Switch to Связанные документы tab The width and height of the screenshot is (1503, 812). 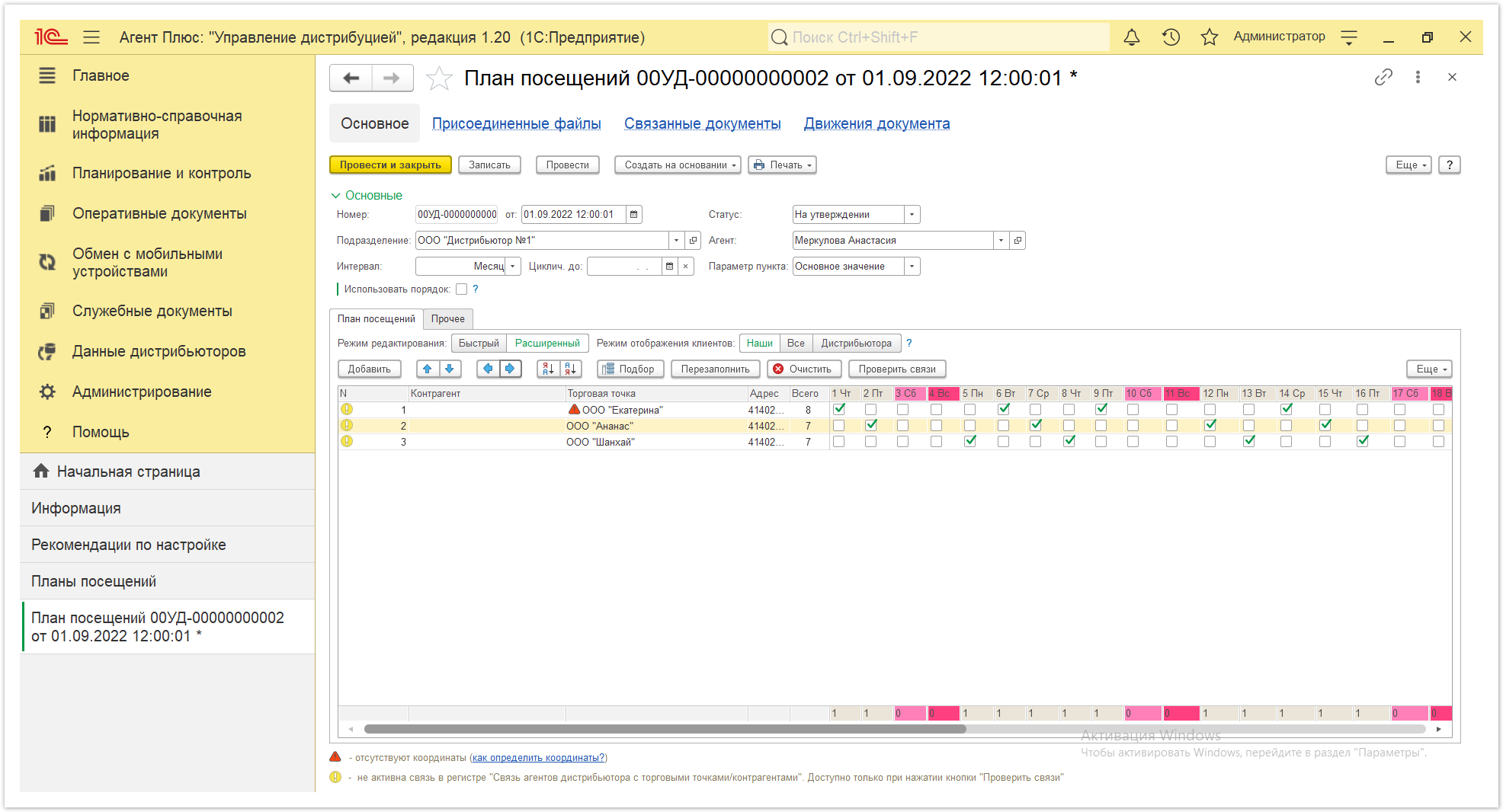703,124
